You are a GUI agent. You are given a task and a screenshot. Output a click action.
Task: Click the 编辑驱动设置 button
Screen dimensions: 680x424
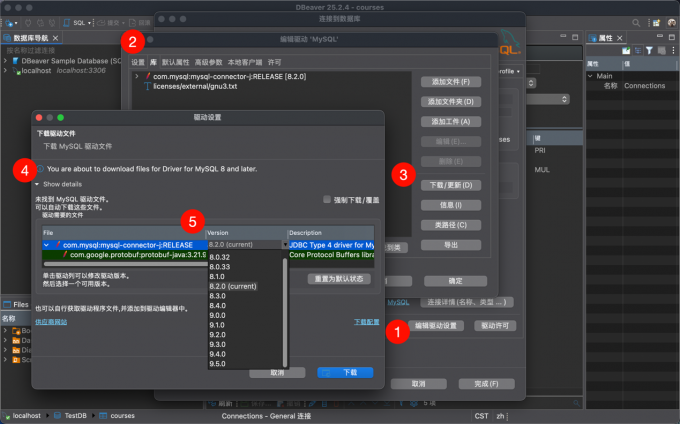pyautogui.click(x=436, y=326)
